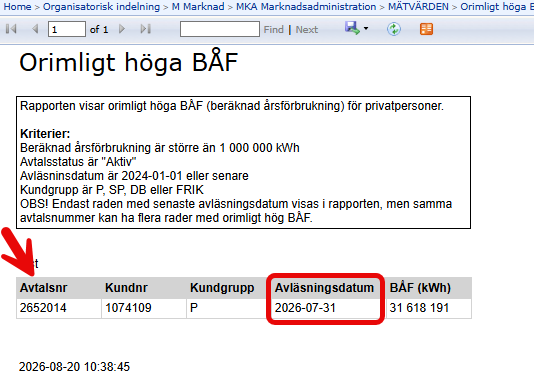Click the orange data feed icon
The image size is (534, 392).
click(x=426, y=29)
